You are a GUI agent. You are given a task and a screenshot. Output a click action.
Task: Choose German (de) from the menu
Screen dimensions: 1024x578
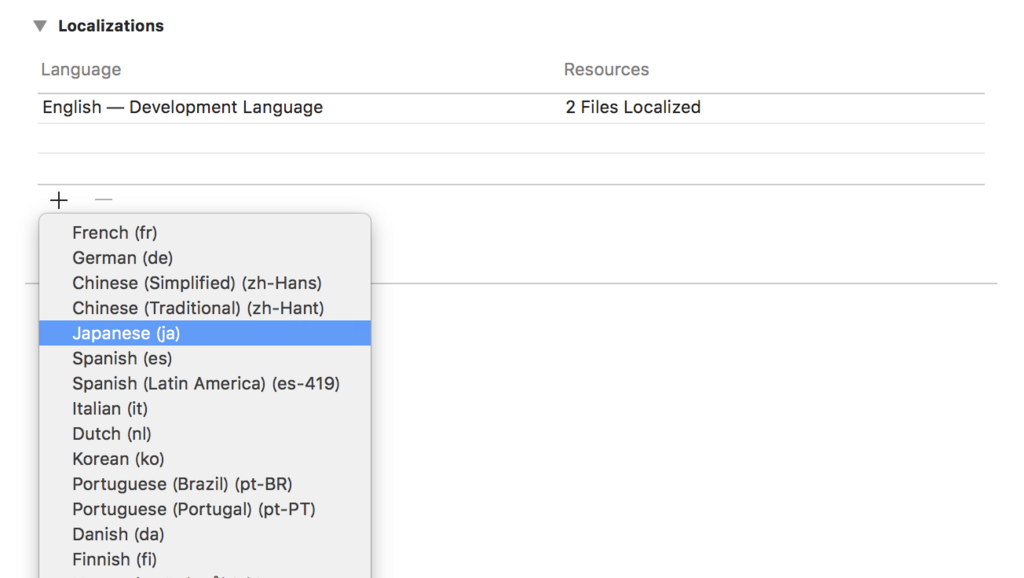pyautogui.click(x=205, y=258)
